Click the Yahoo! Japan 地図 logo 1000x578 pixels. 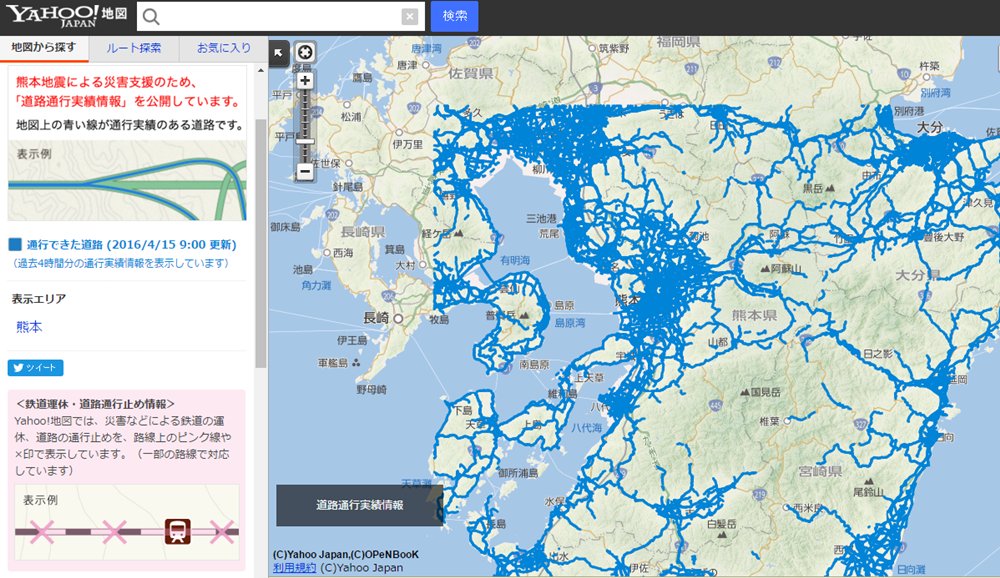point(66,16)
